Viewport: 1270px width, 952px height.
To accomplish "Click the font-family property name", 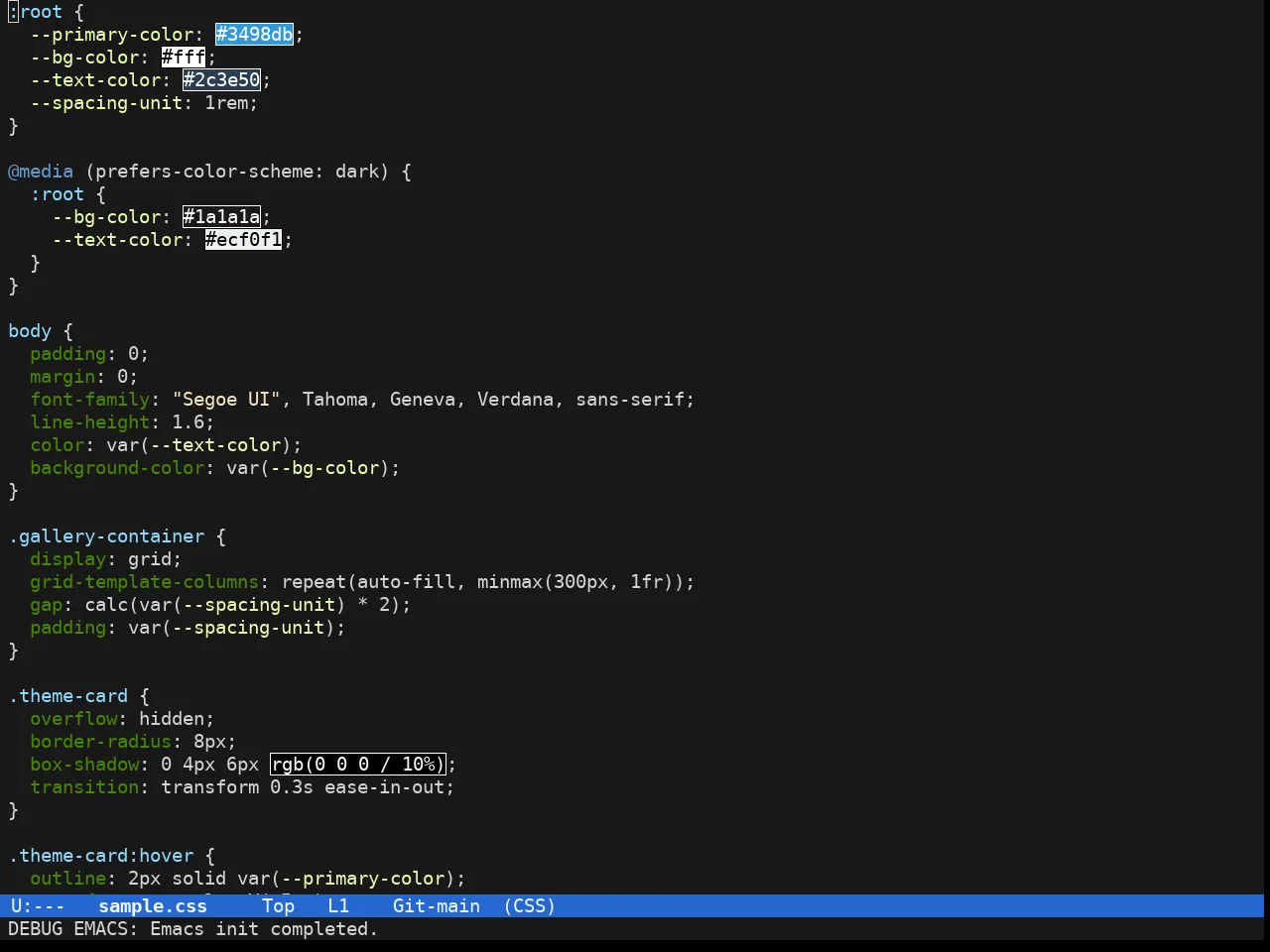I will (x=90, y=400).
